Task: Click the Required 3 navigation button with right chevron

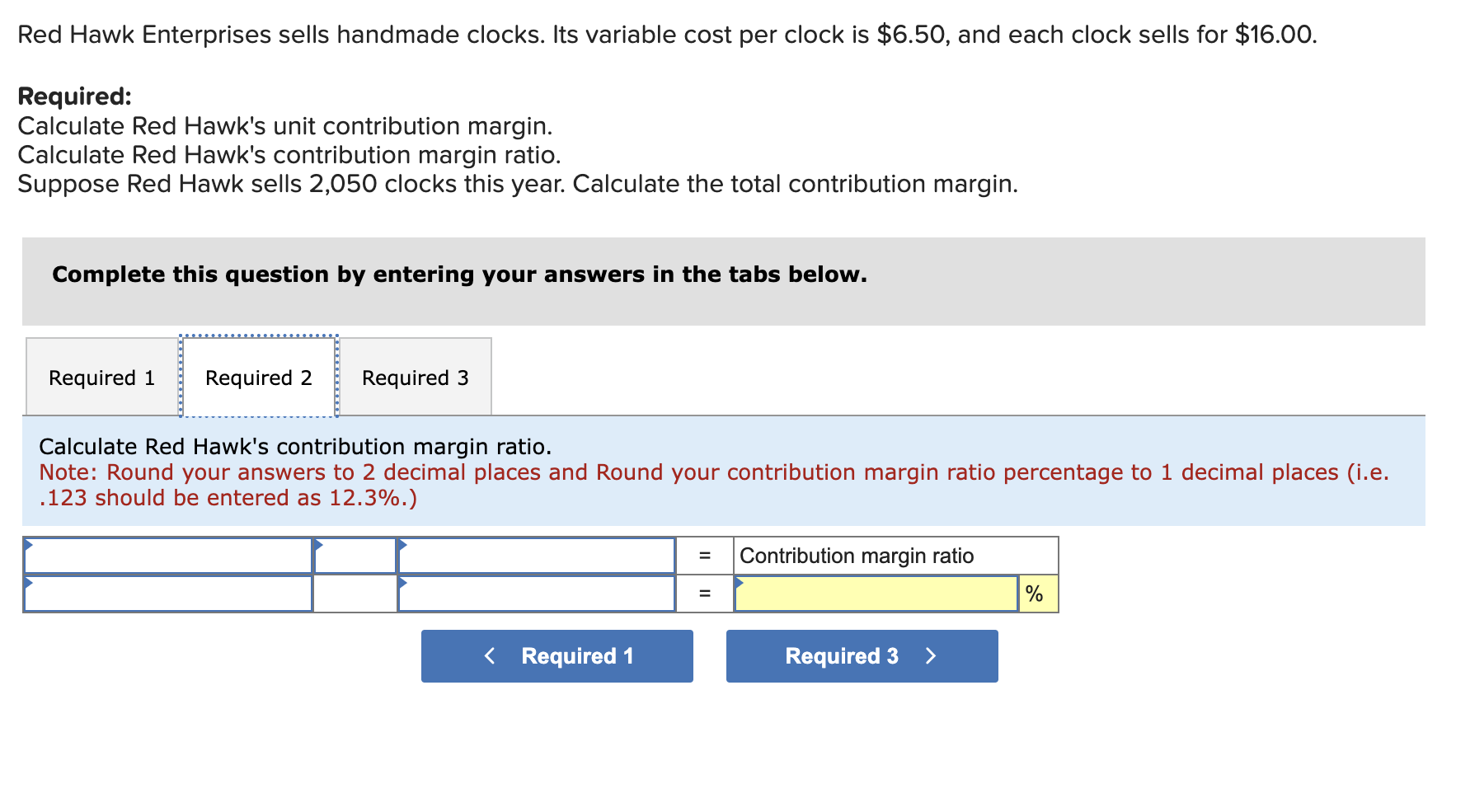Action: pyautogui.click(x=862, y=656)
